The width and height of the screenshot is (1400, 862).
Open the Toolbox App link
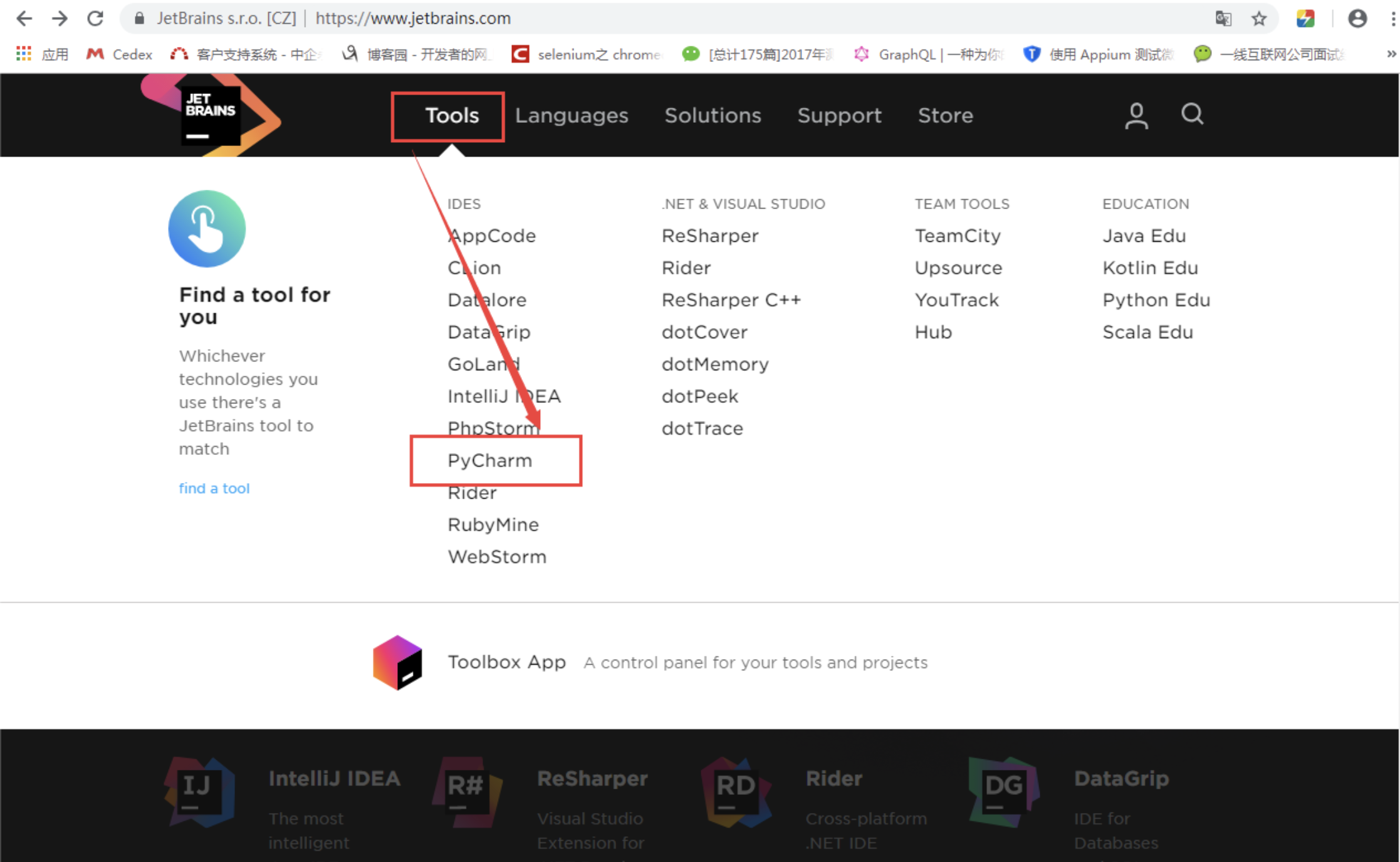pyautogui.click(x=506, y=663)
